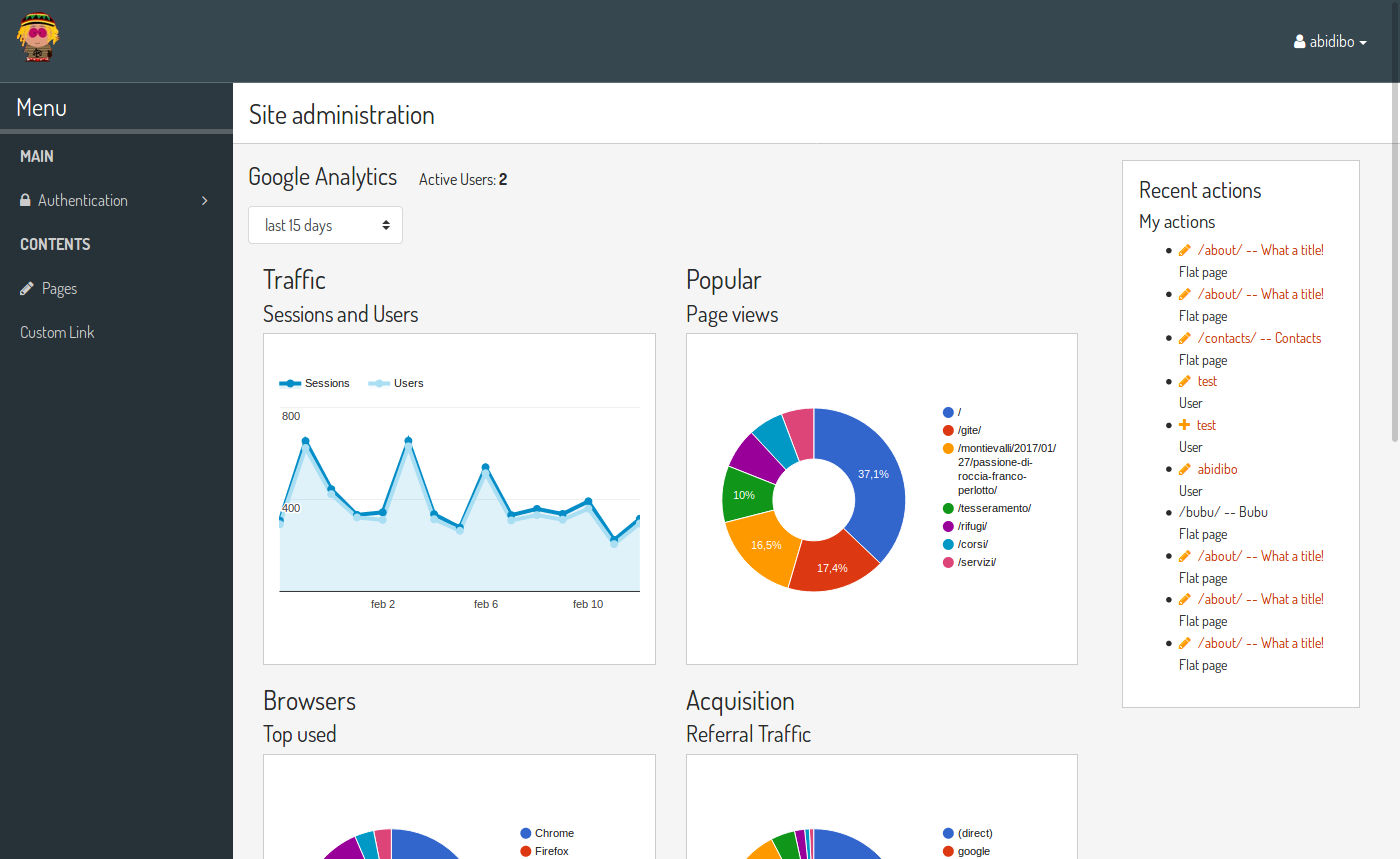
Task: Click the '800' value on Traffic chart axis
Action: pos(291,416)
